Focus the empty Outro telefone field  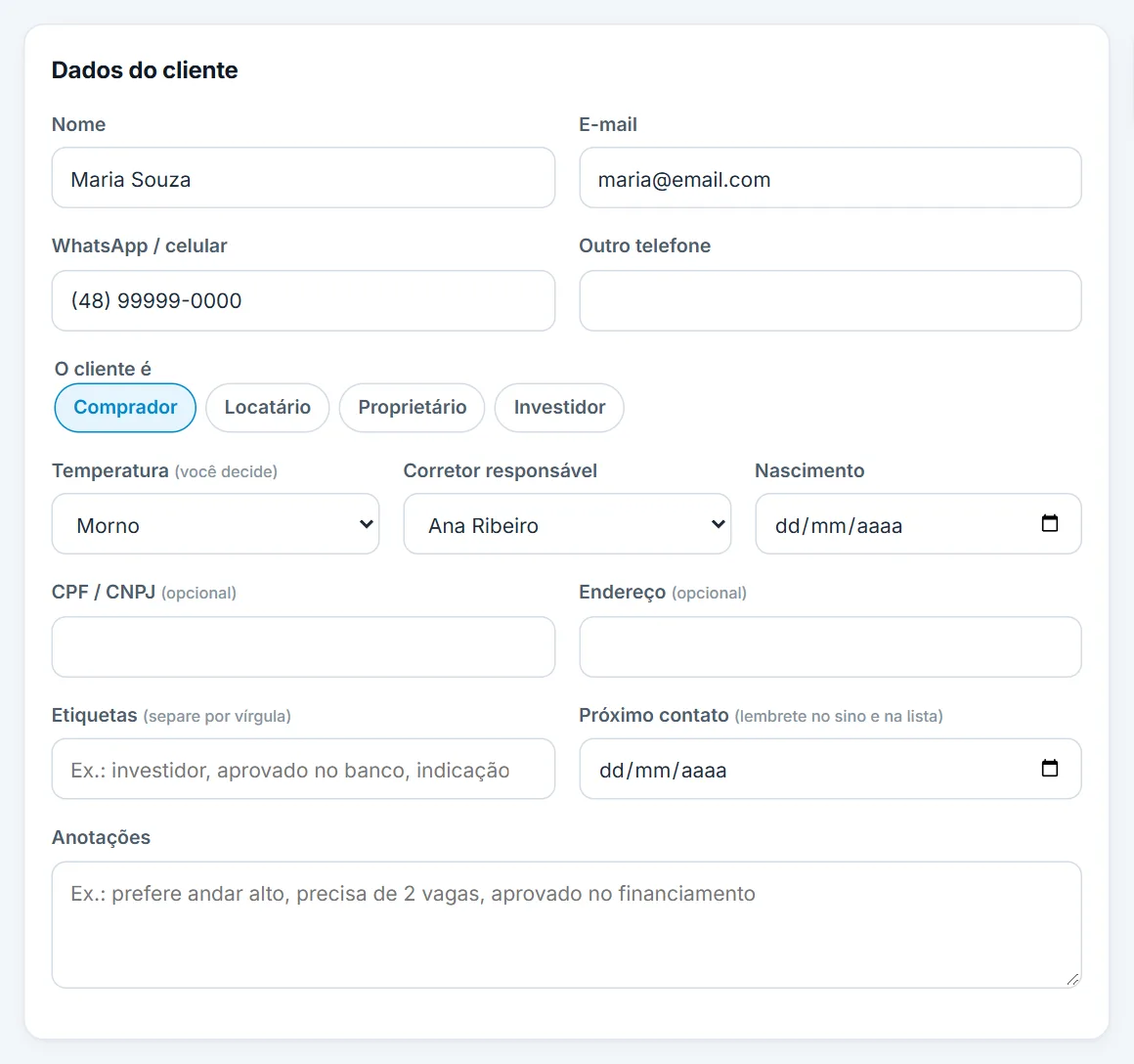830,301
